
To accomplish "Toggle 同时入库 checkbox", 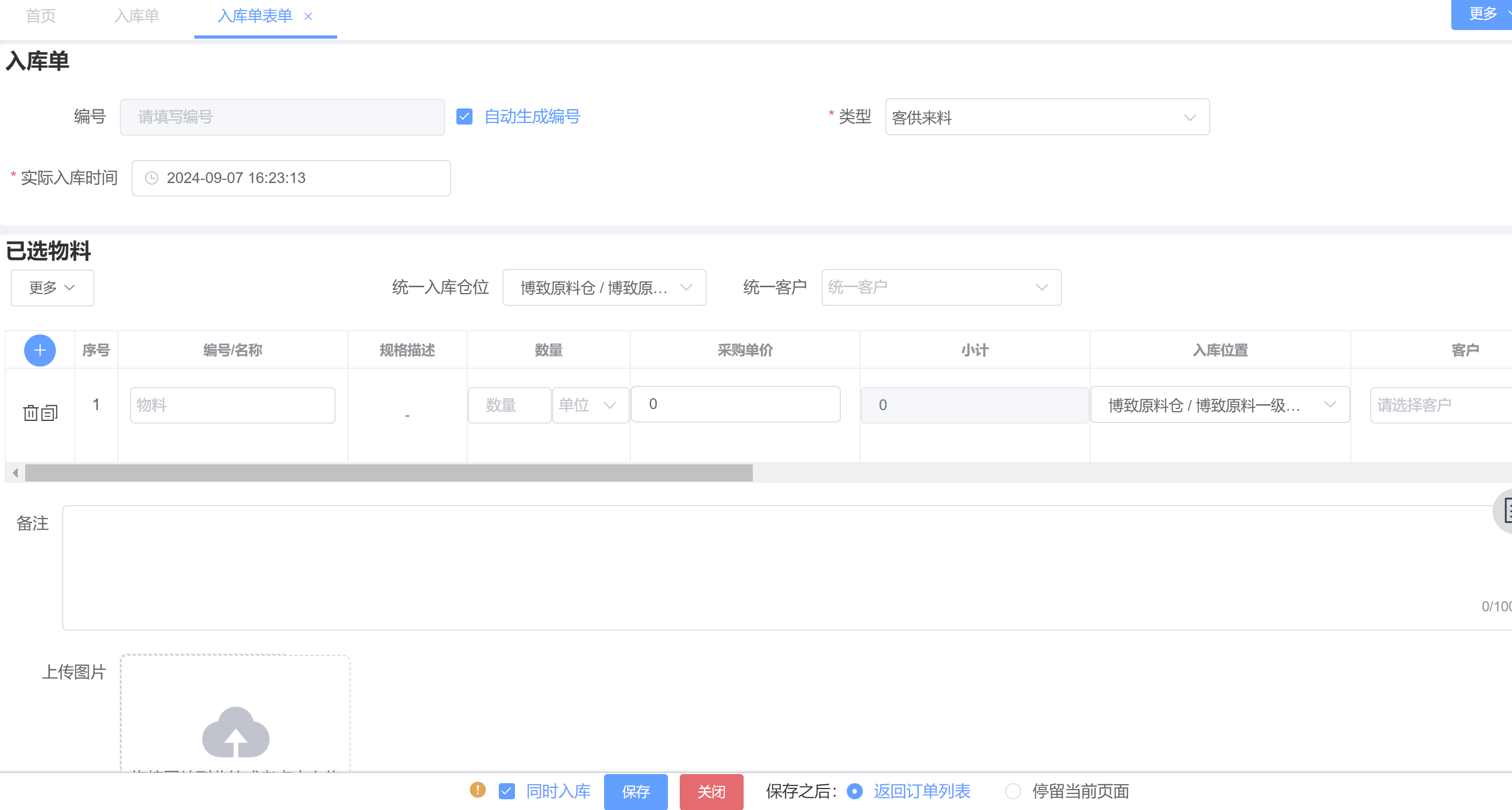I will click(506, 791).
